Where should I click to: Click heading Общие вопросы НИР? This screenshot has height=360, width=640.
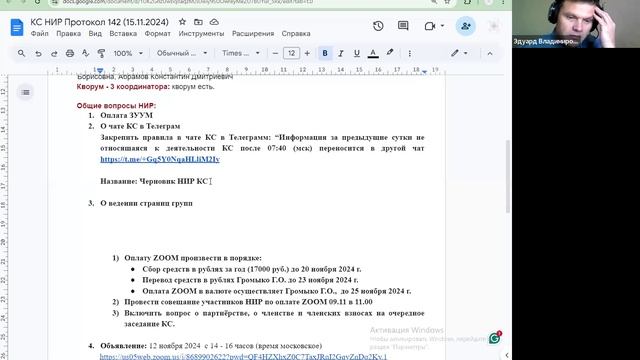point(116,106)
